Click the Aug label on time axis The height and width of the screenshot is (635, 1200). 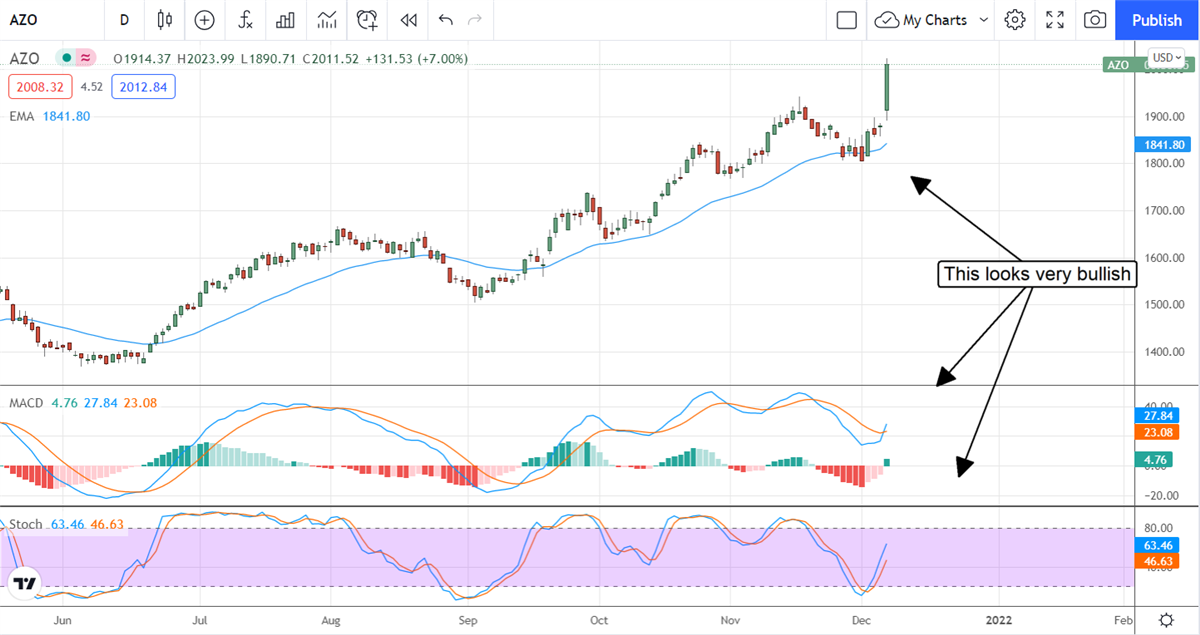click(331, 620)
